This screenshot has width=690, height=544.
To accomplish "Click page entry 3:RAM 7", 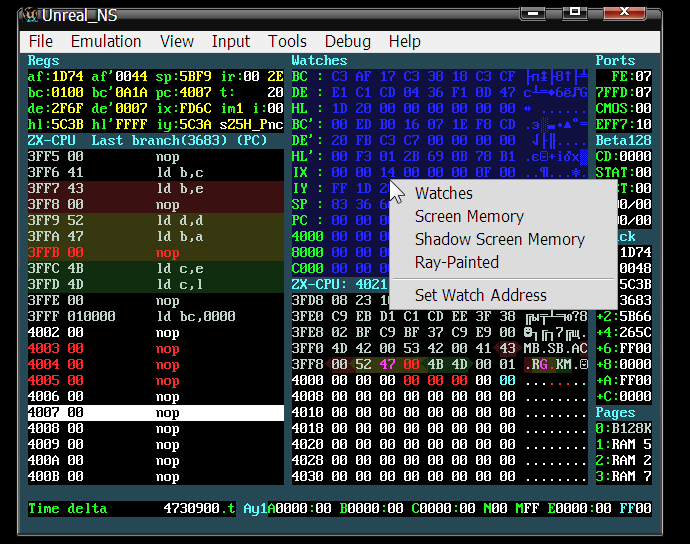I will [624, 476].
